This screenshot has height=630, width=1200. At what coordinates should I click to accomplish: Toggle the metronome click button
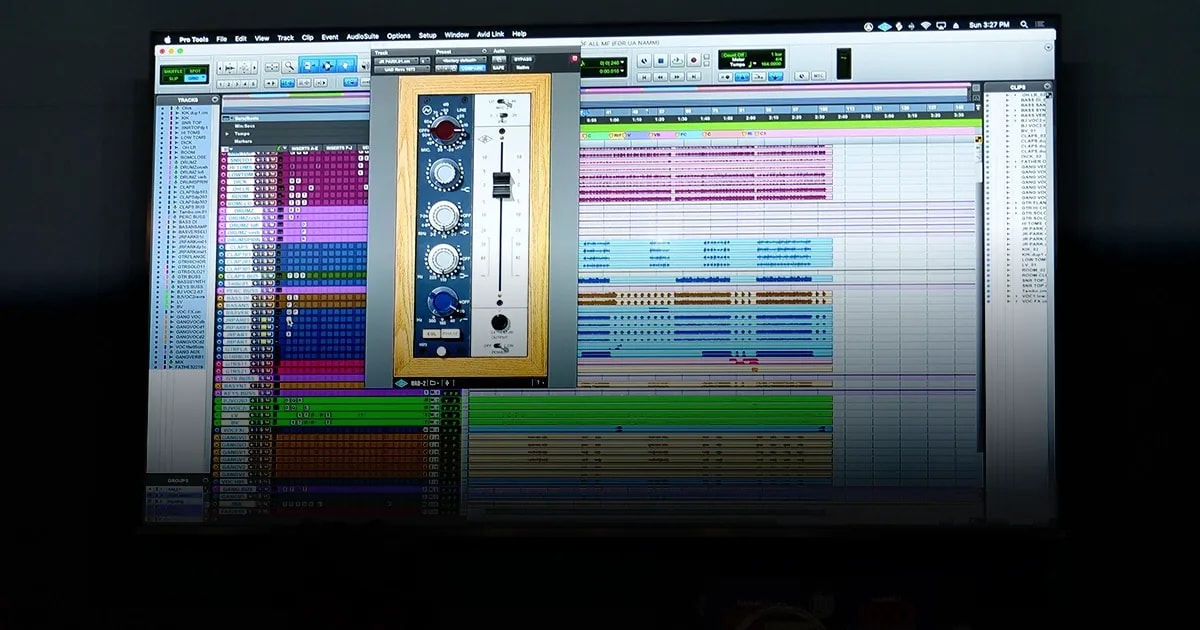click(742, 77)
